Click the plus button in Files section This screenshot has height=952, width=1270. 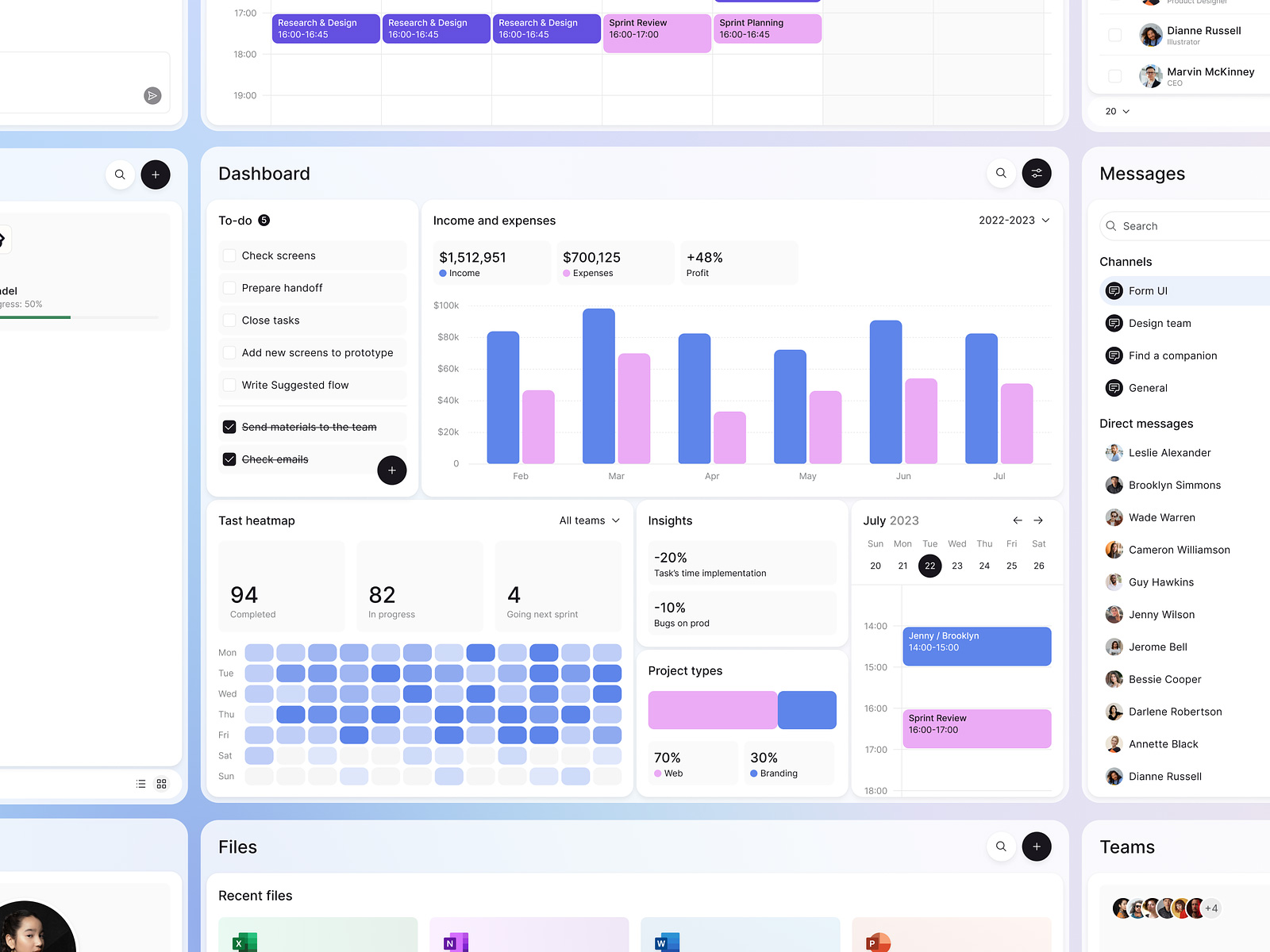pyautogui.click(x=1037, y=846)
